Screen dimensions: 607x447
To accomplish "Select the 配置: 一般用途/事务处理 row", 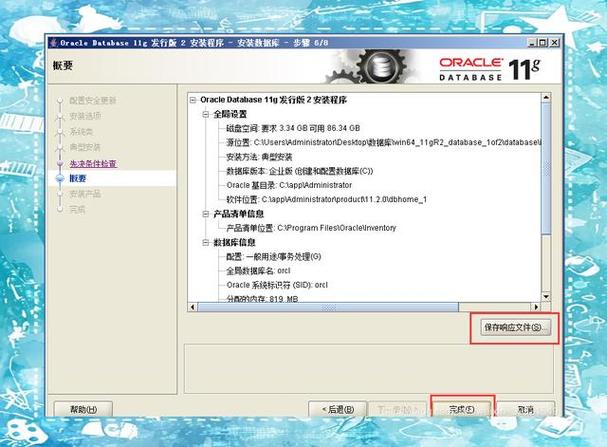I will point(274,257).
